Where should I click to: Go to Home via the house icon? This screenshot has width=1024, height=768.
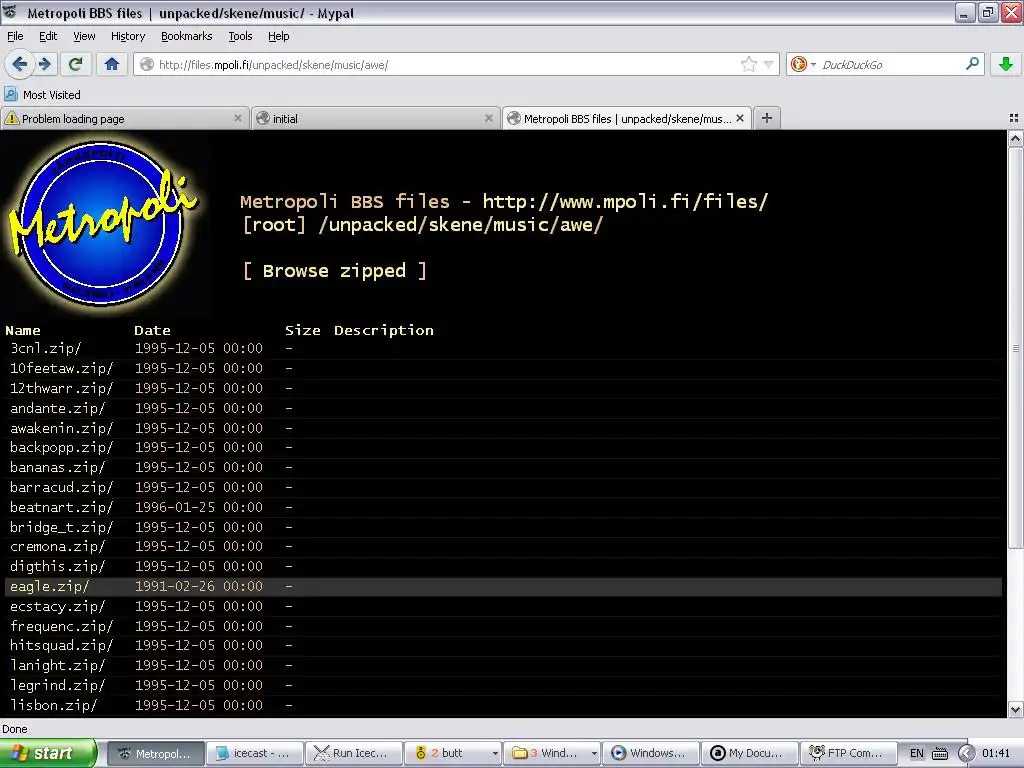[x=112, y=64]
